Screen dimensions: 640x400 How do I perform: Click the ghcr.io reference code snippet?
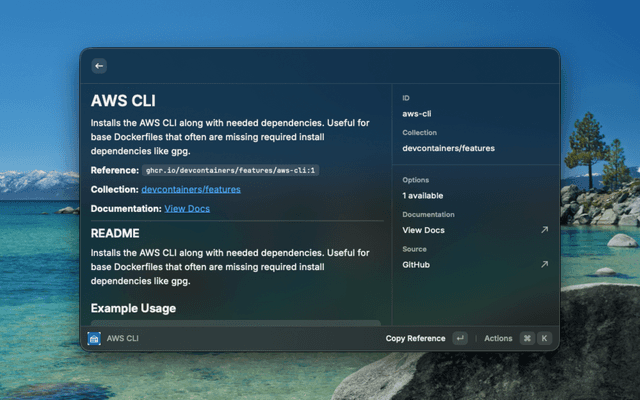pos(230,171)
